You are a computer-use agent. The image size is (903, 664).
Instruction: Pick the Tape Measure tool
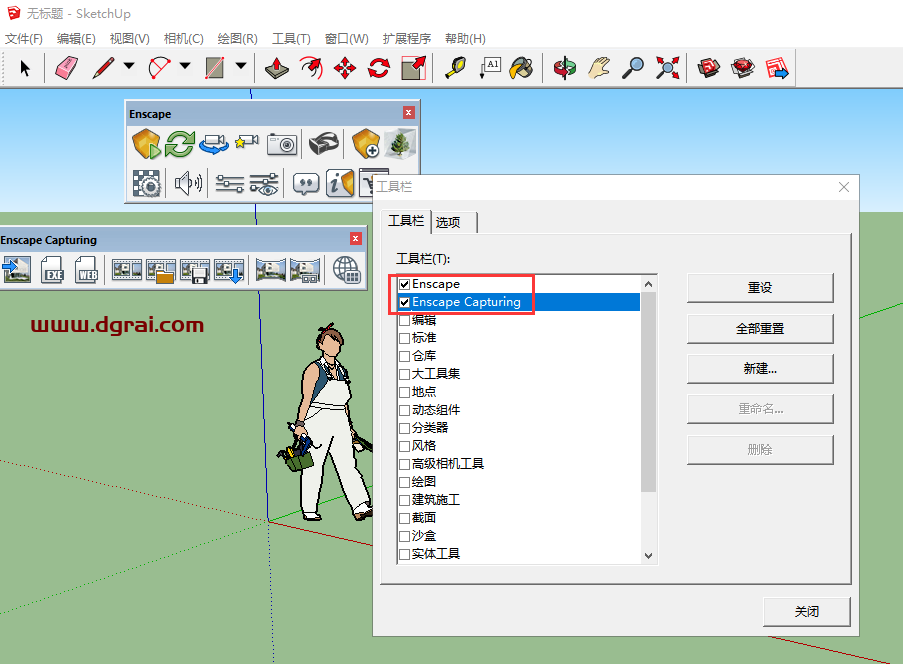(x=456, y=68)
